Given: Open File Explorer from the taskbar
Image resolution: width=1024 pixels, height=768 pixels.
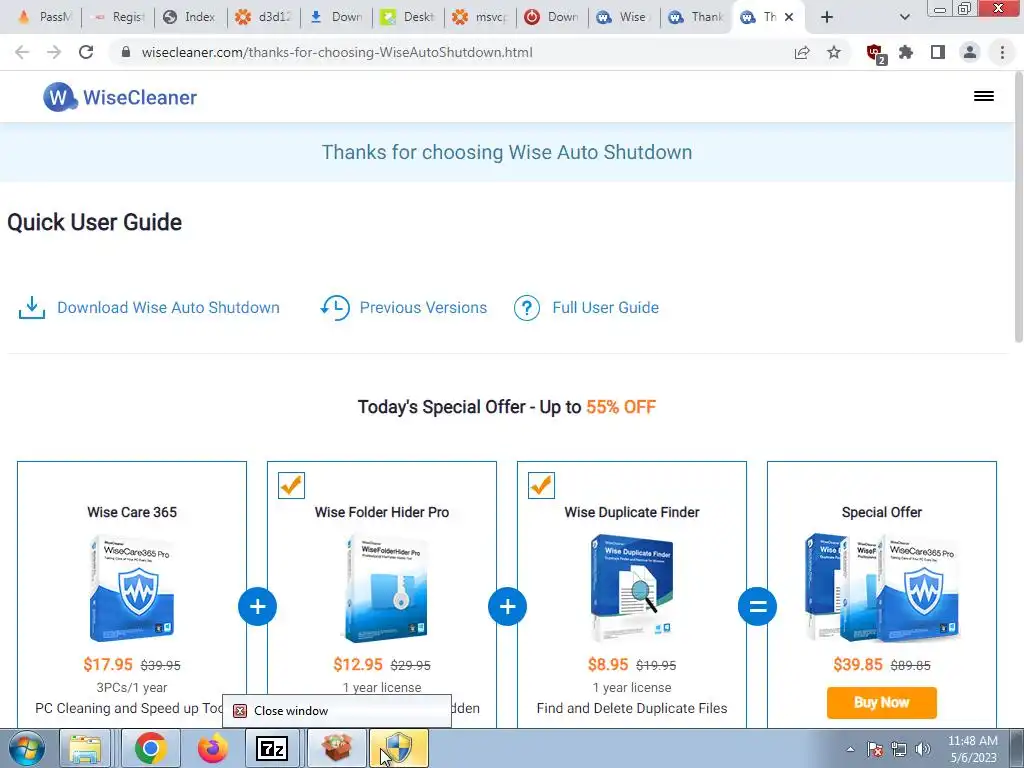Looking at the screenshot, I should [86, 748].
